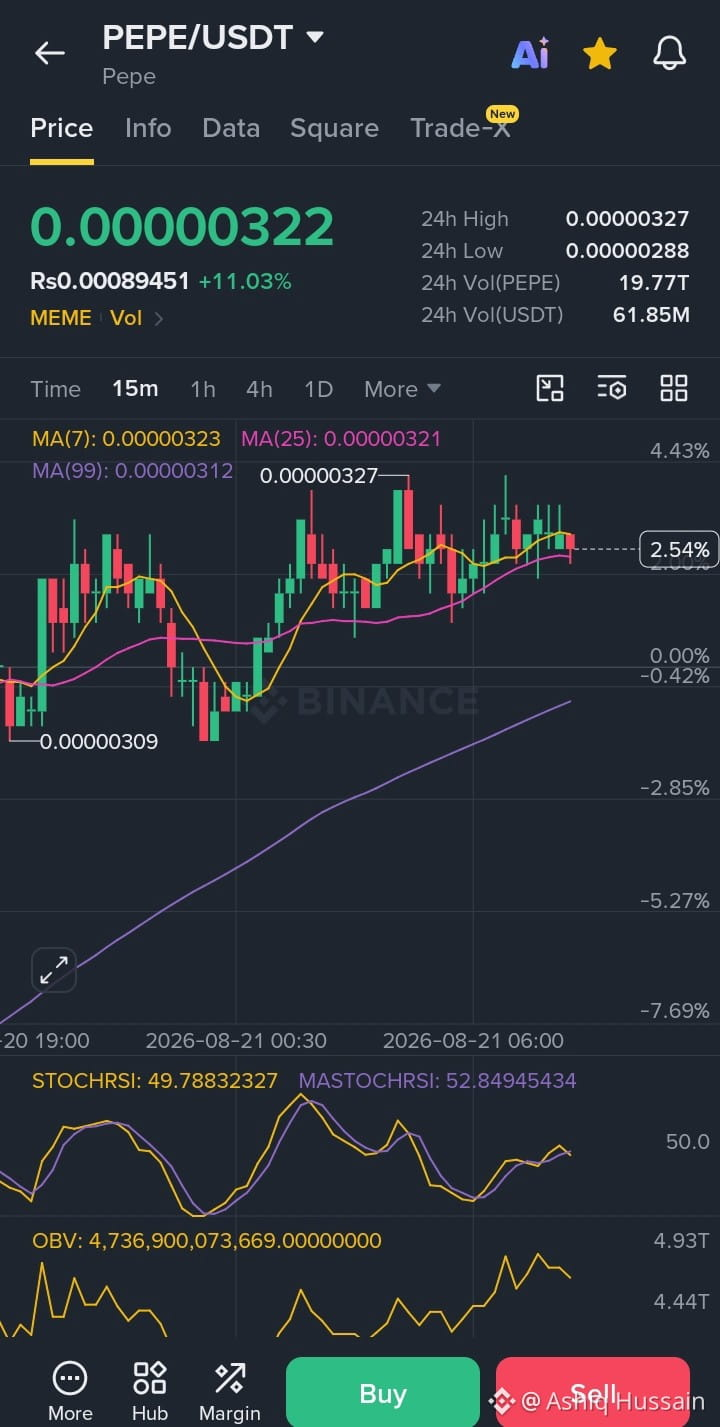Tap the current price 0.00000322
This screenshot has height=1427, width=720.
(x=182, y=227)
